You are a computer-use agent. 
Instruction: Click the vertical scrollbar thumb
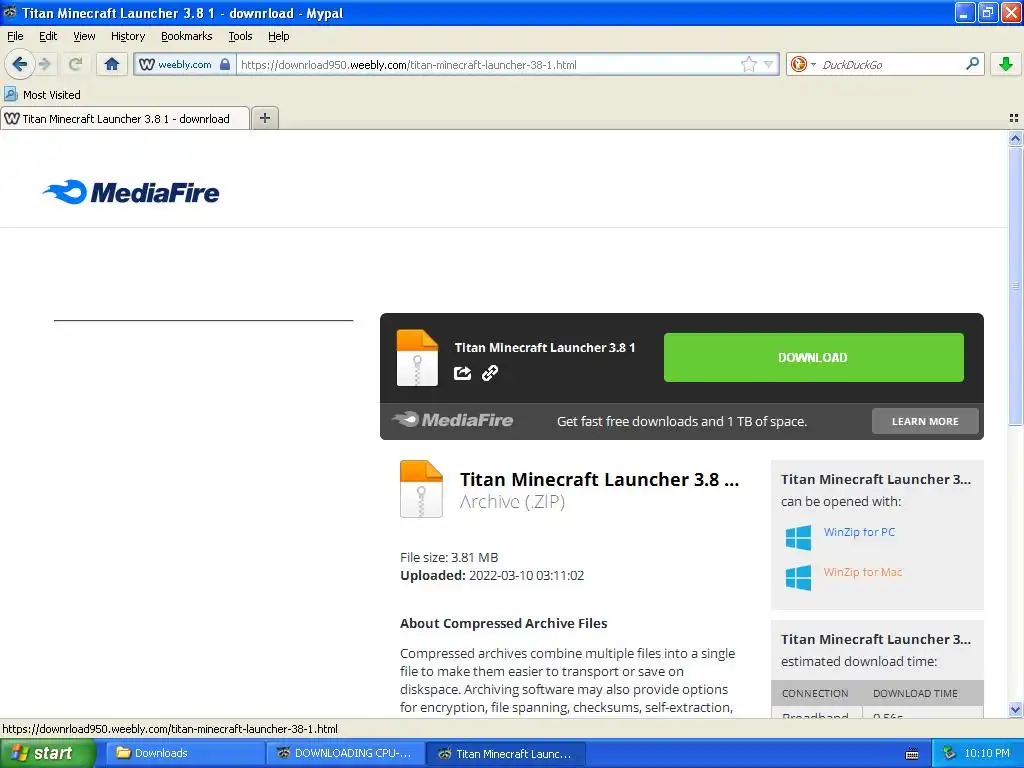coord(1015,285)
